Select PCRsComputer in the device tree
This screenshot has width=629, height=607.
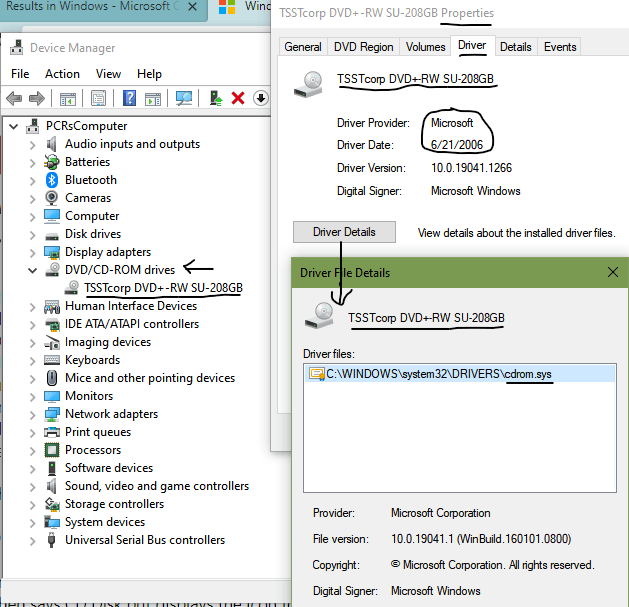coord(87,126)
